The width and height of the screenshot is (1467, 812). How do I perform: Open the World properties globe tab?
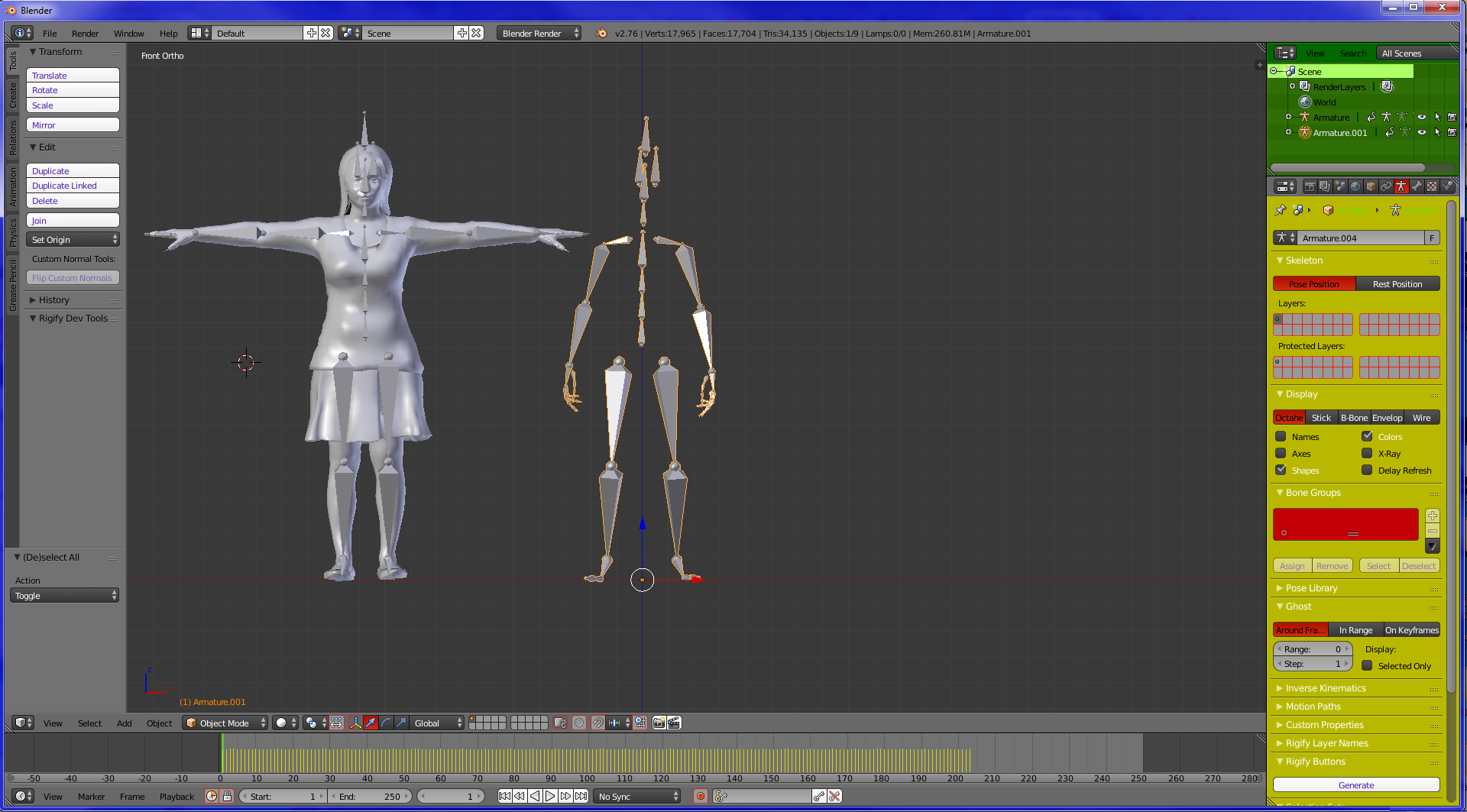pyautogui.click(x=1355, y=186)
